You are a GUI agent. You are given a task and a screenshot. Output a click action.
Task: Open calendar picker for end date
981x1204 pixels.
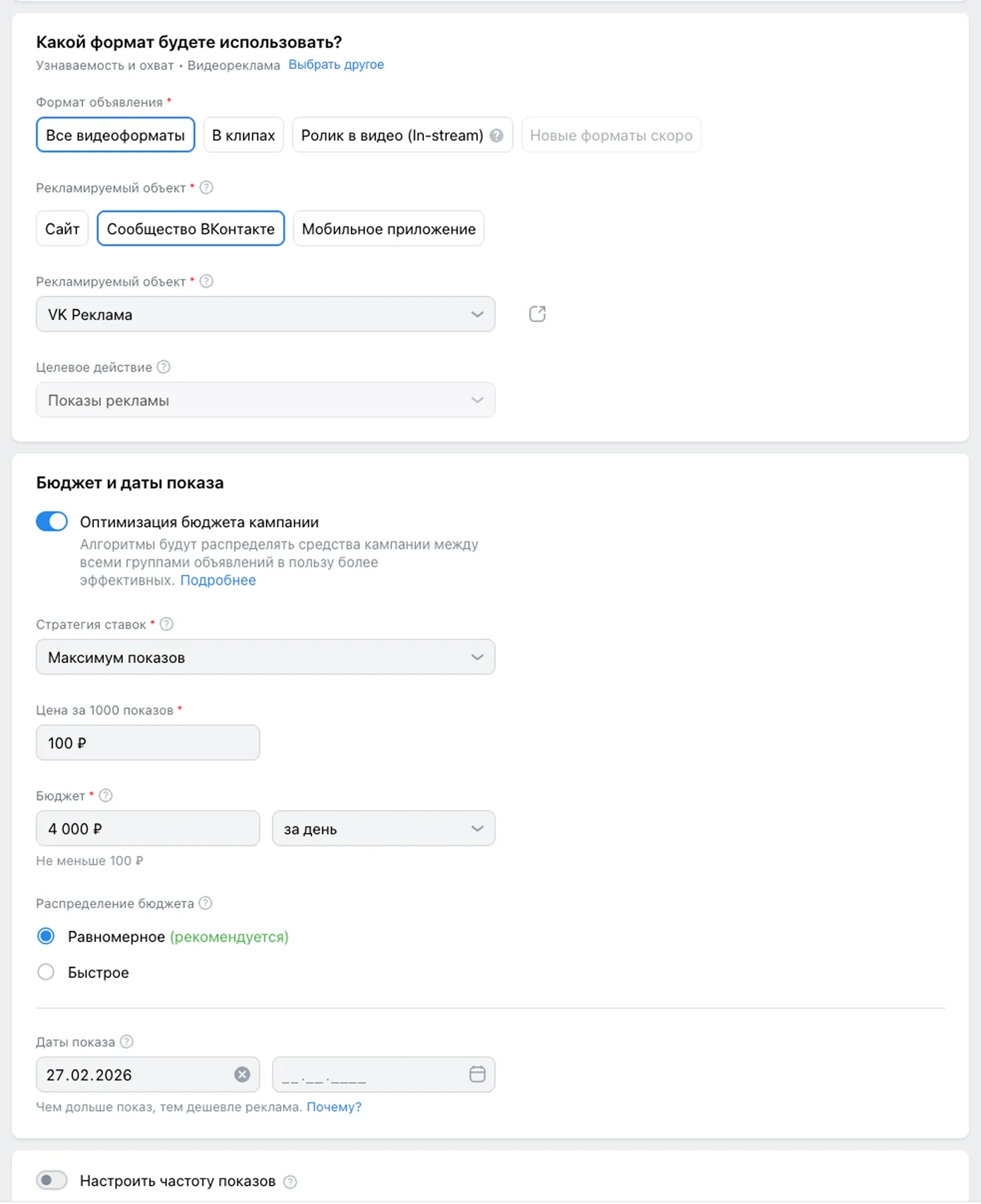[x=477, y=1074]
